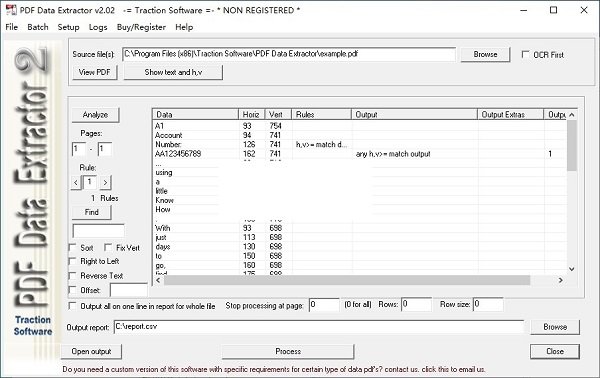Open the File menu
Viewport: 600px width, 378px height.
[x=11, y=27]
